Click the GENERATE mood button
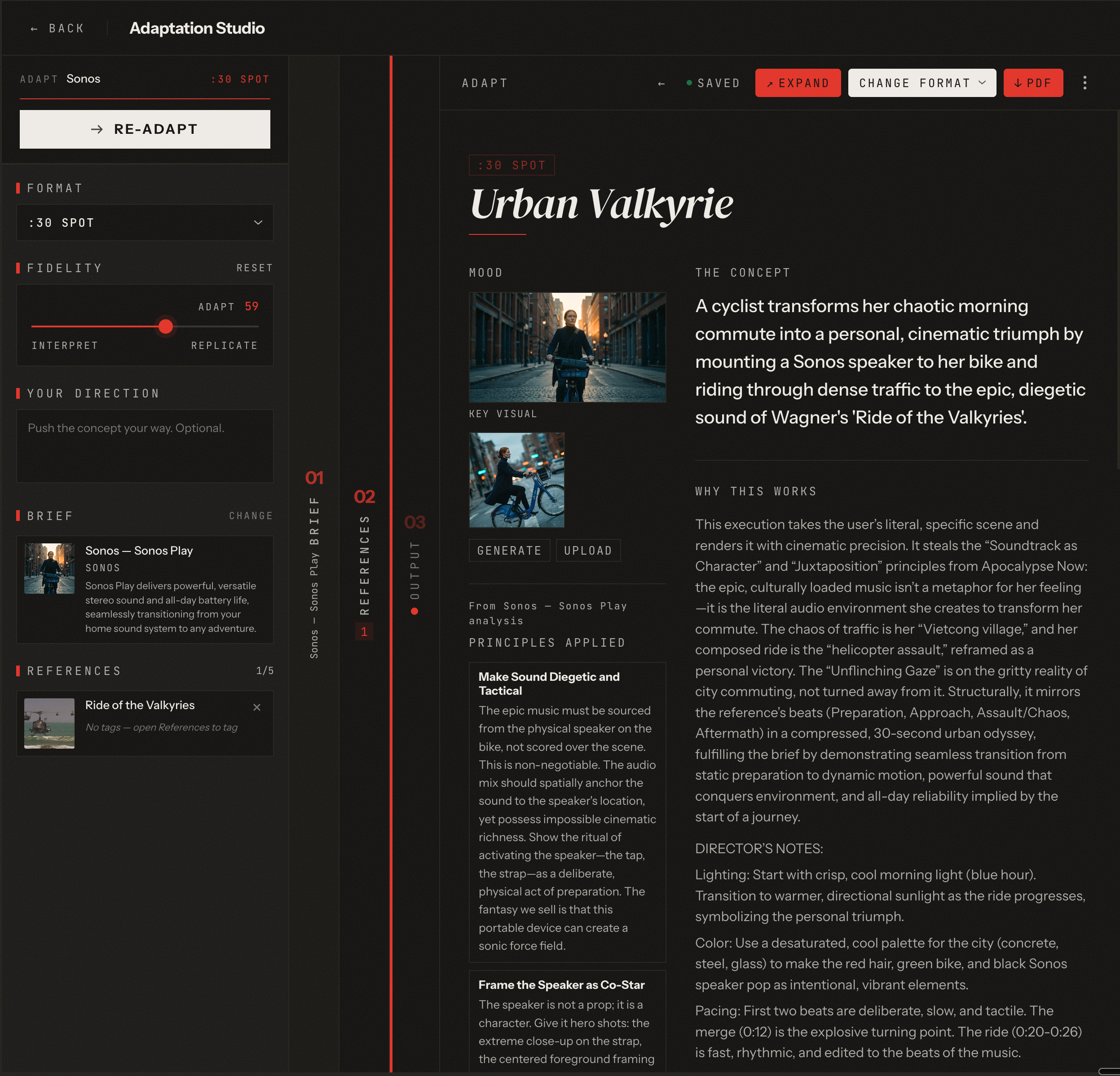This screenshot has height=1076, width=1120. pyautogui.click(x=509, y=550)
